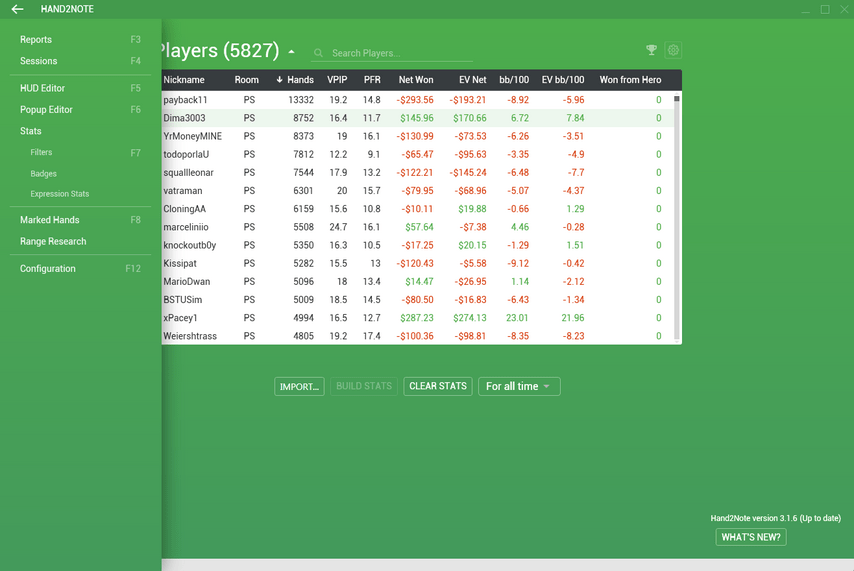Sort by the Nickname column header
The image size is (854, 571).
[184, 80]
